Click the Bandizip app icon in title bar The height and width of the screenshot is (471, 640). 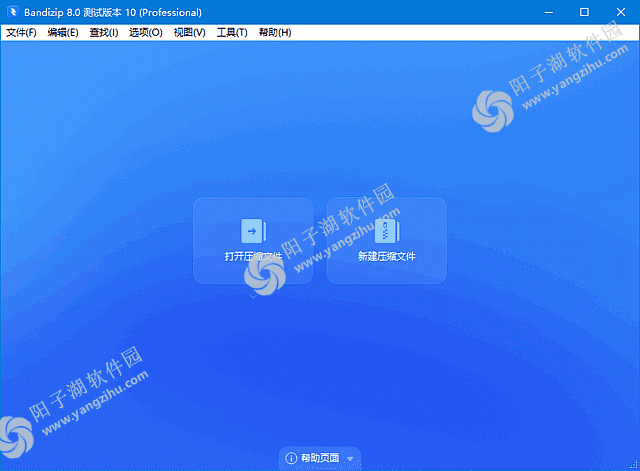pyautogui.click(x=13, y=12)
